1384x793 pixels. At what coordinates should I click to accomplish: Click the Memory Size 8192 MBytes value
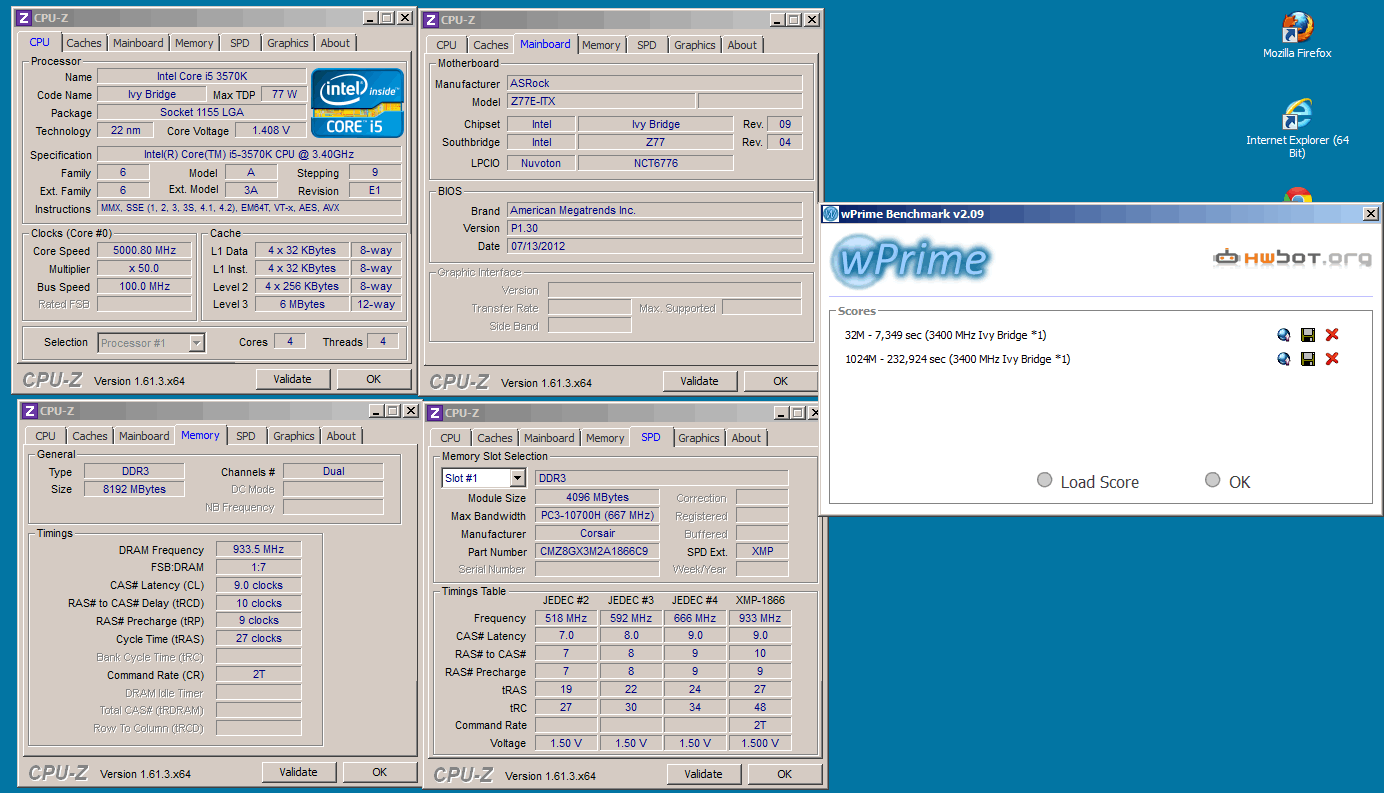coord(133,489)
